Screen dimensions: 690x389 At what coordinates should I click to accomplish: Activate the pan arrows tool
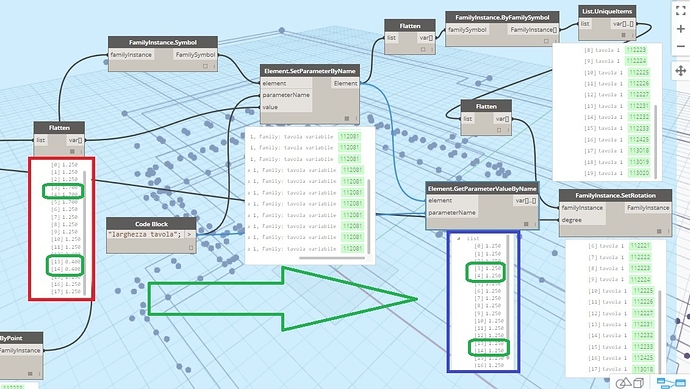[680, 71]
